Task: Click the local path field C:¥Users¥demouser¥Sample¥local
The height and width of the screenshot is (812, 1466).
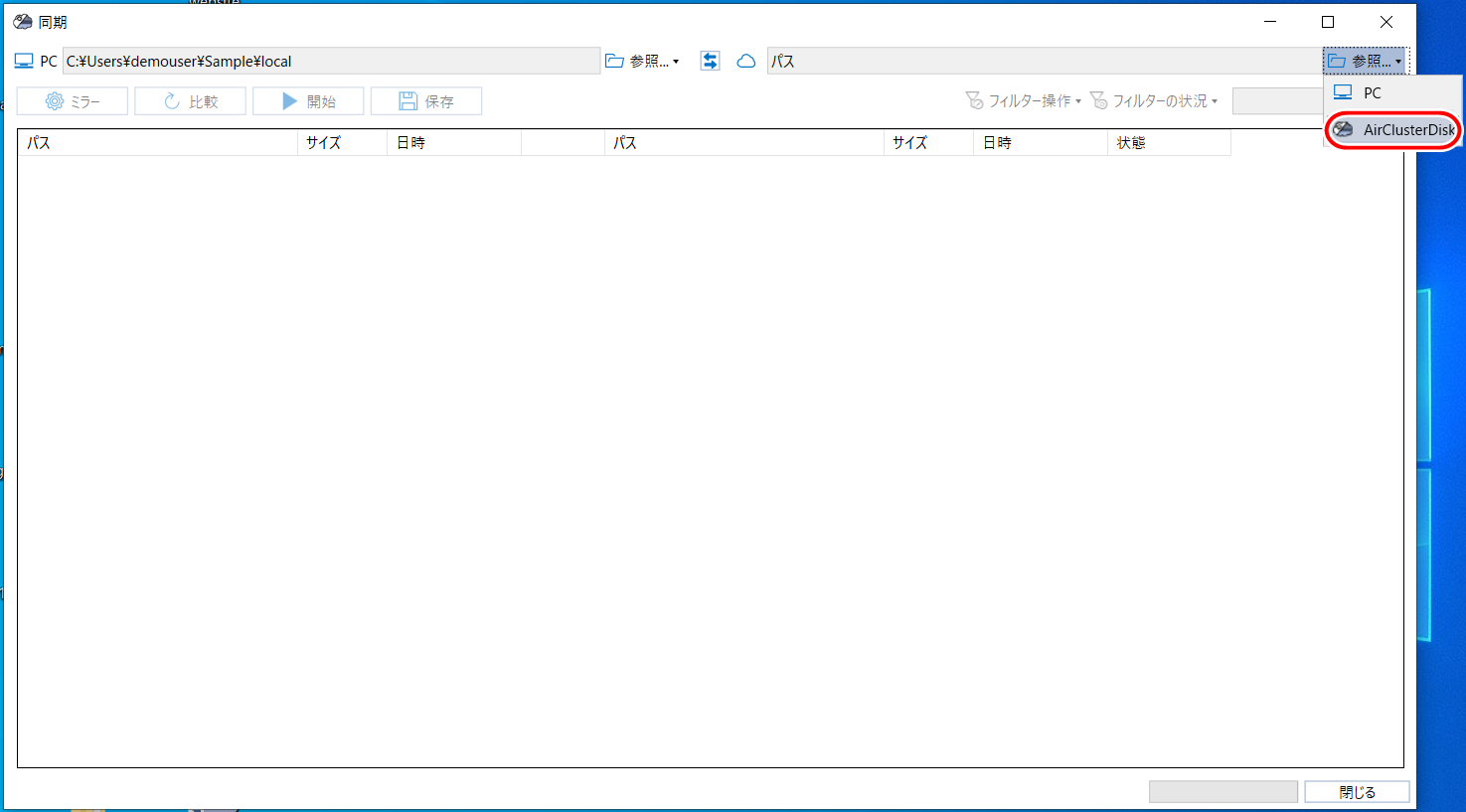Action: 331,62
